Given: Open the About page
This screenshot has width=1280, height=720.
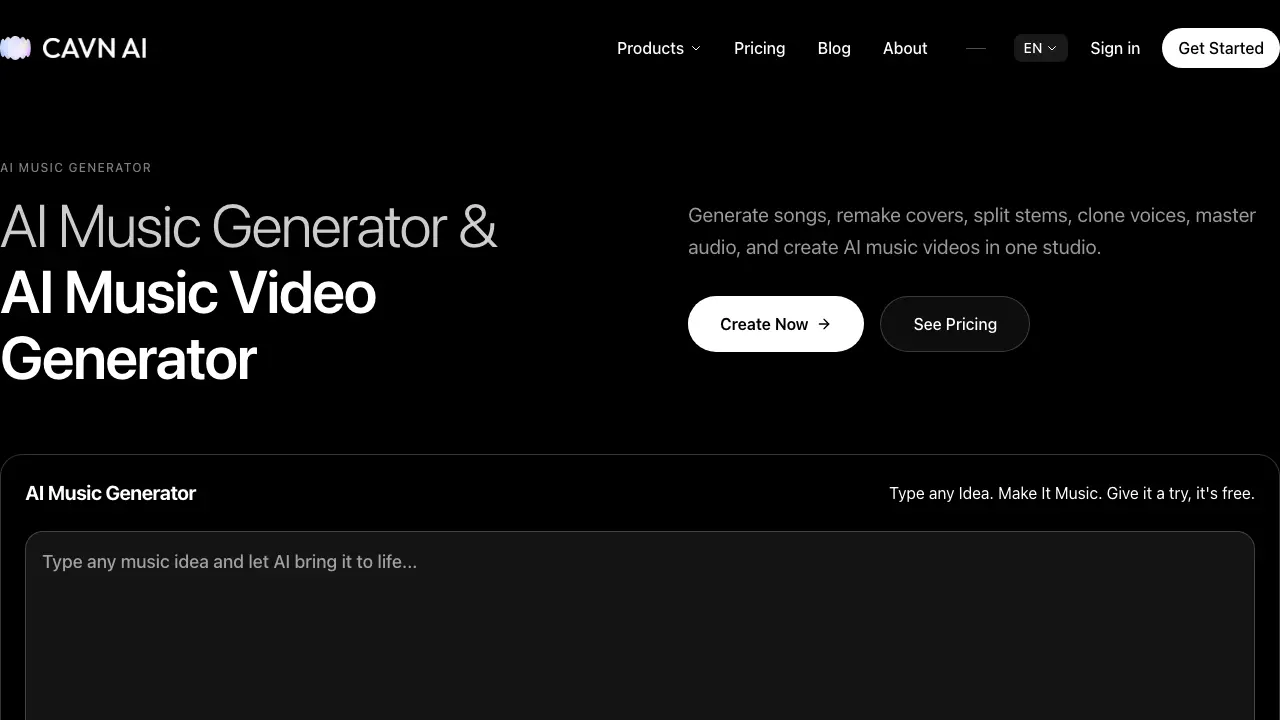Looking at the screenshot, I should (905, 48).
